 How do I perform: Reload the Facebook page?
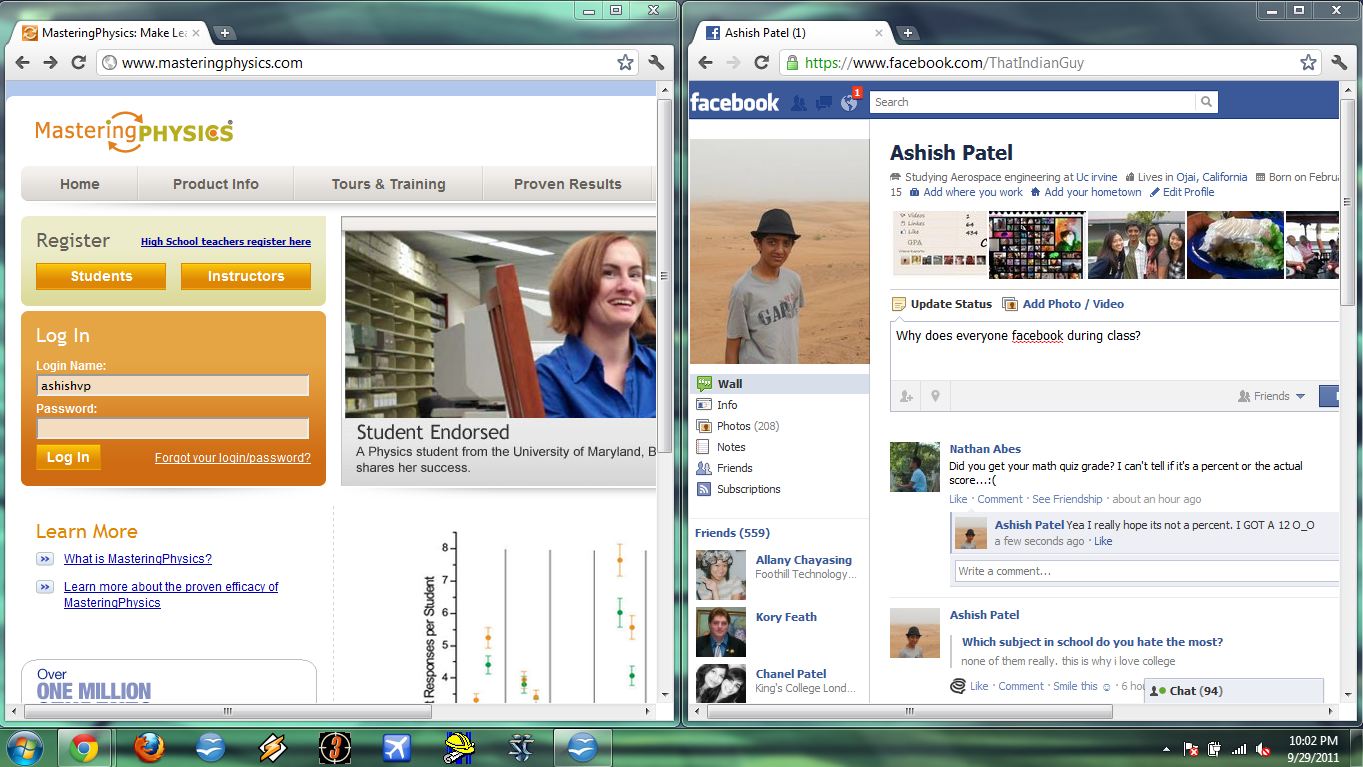(761, 62)
